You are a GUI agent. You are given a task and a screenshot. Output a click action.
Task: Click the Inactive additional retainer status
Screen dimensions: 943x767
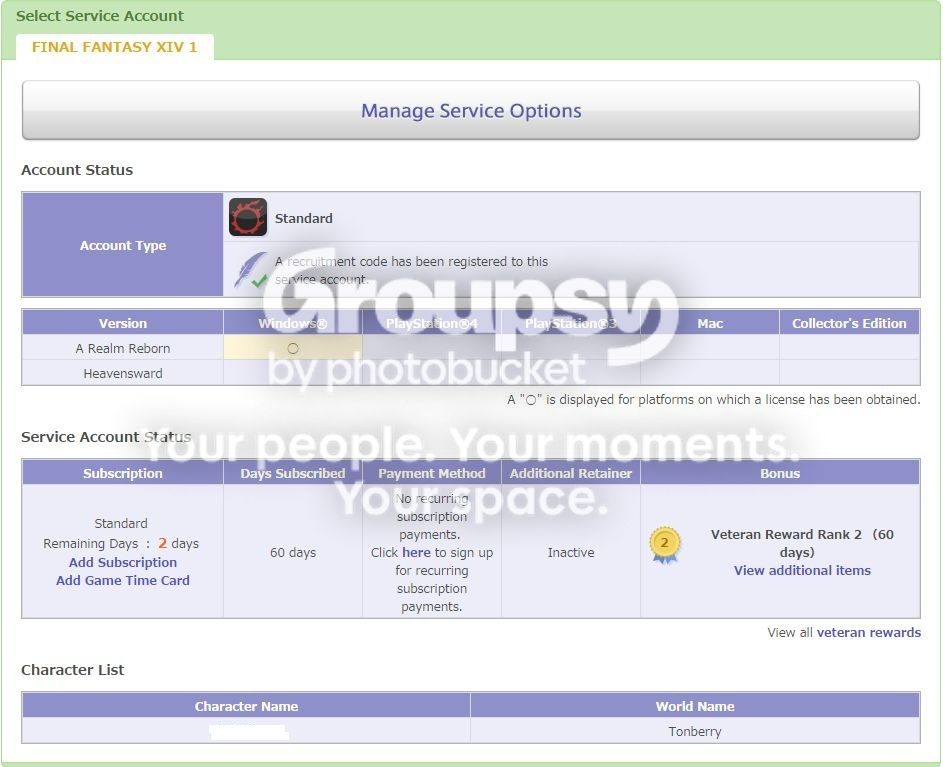coord(571,552)
